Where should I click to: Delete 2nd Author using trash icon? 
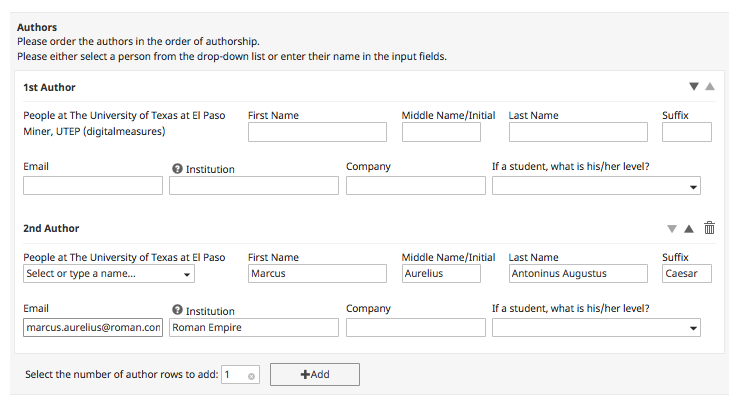pos(709,228)
